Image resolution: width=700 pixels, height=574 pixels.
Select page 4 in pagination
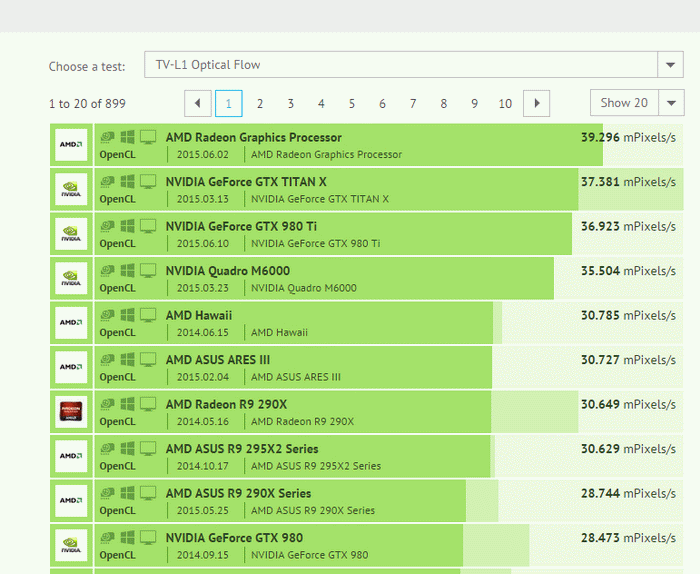(321, 104)
